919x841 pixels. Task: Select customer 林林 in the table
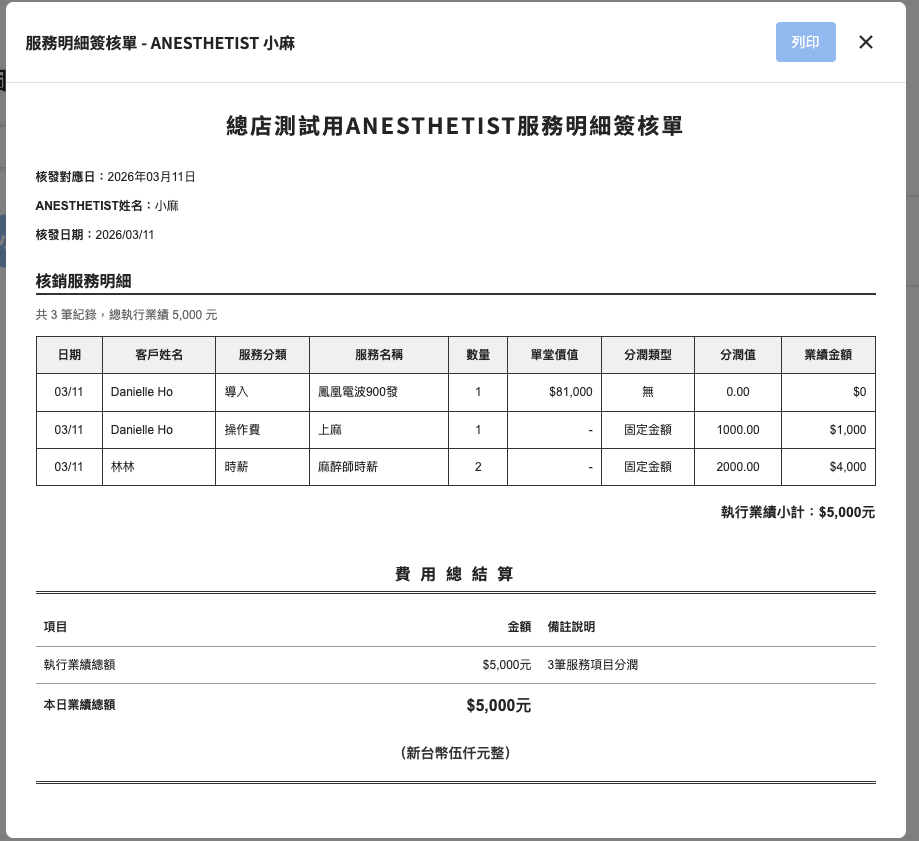click(122, 467)
